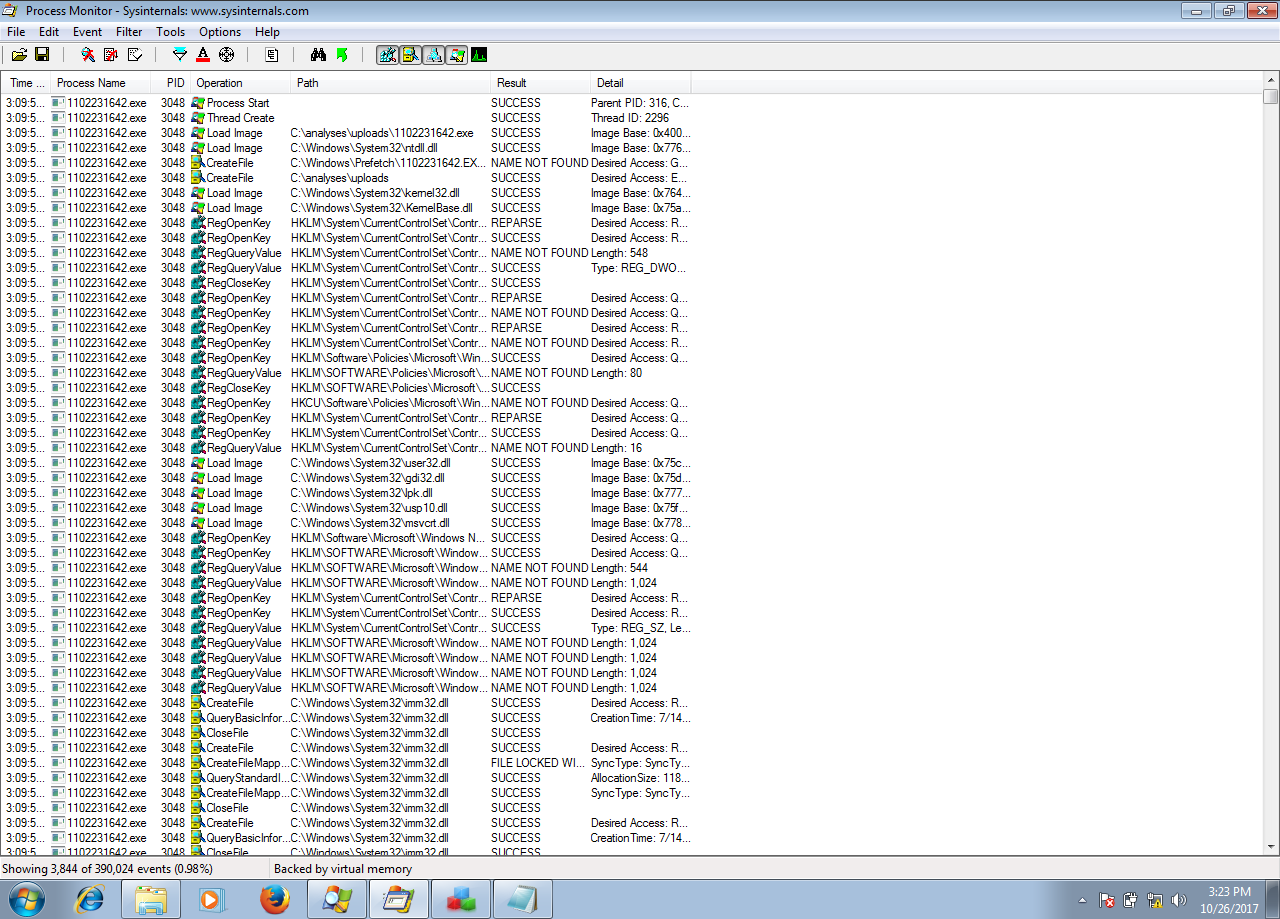
Task: Click the Backed by virtual memory status
Action: pyautogui.click(x=343, y=869)
